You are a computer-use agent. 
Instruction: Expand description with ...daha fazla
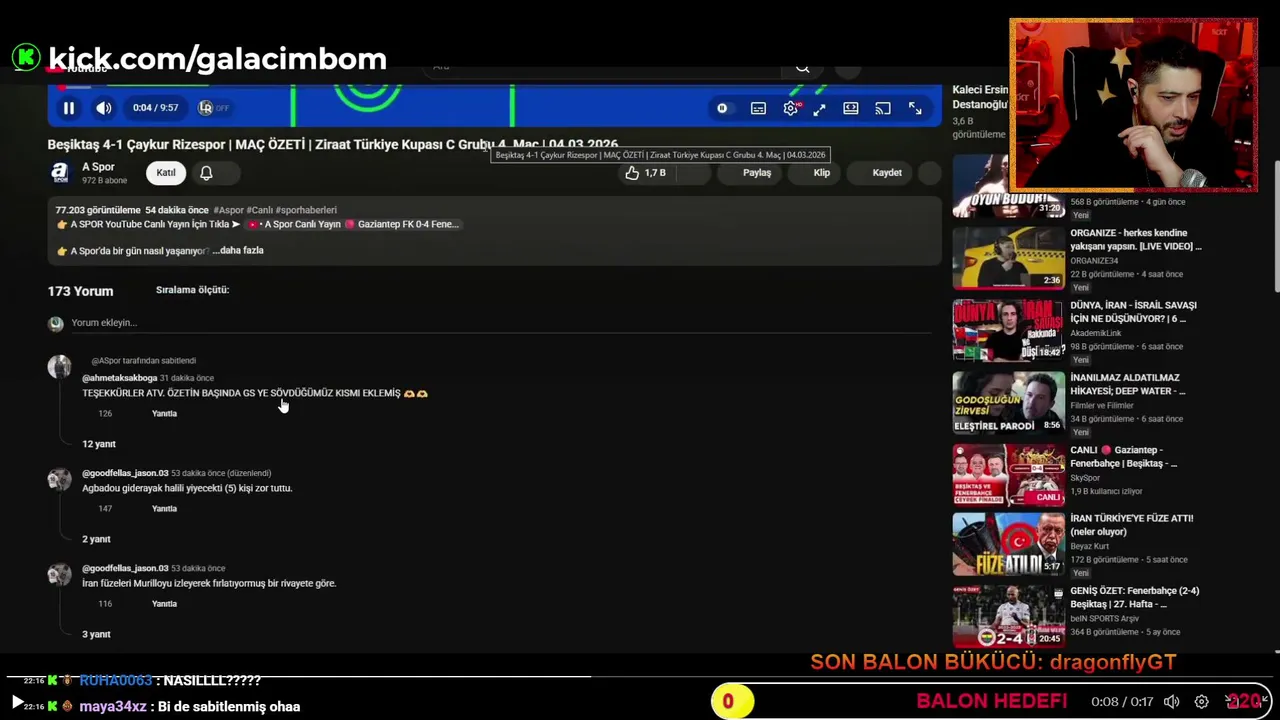click(x=238, y=251)
